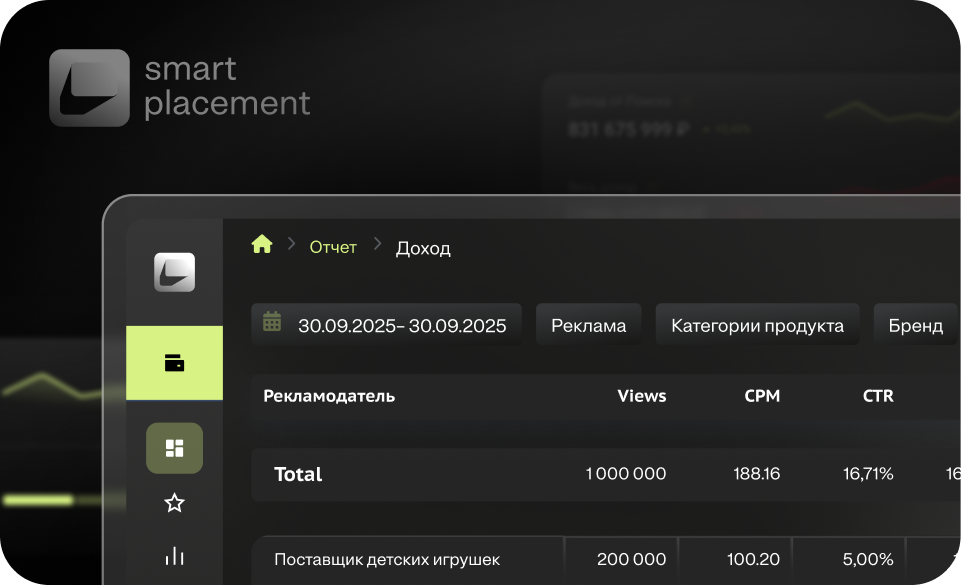This screenshot has height=585, width=961.
Task: Select Отчет in the breadcrumb navigation
Action: (x=333, y=246)
